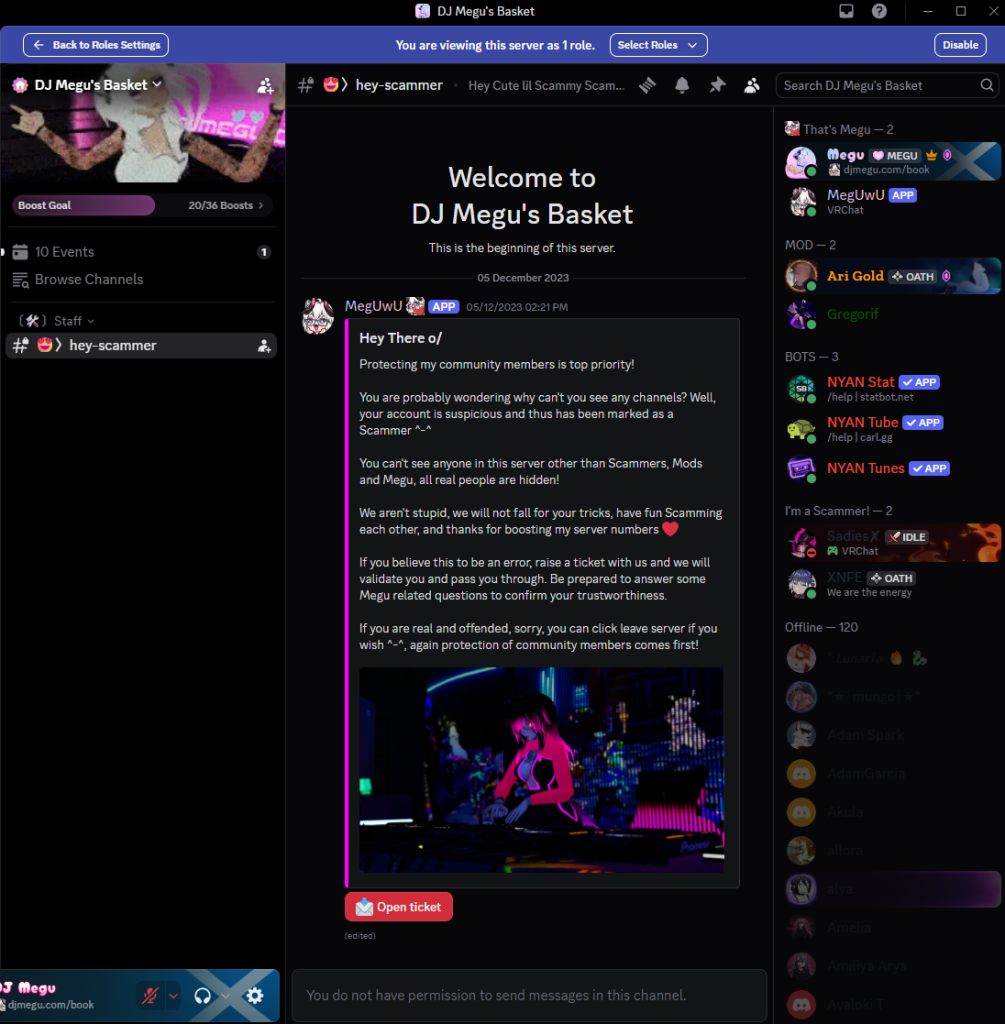
Task: Toggle microphone mute in user panel
Action: point(150,995)
